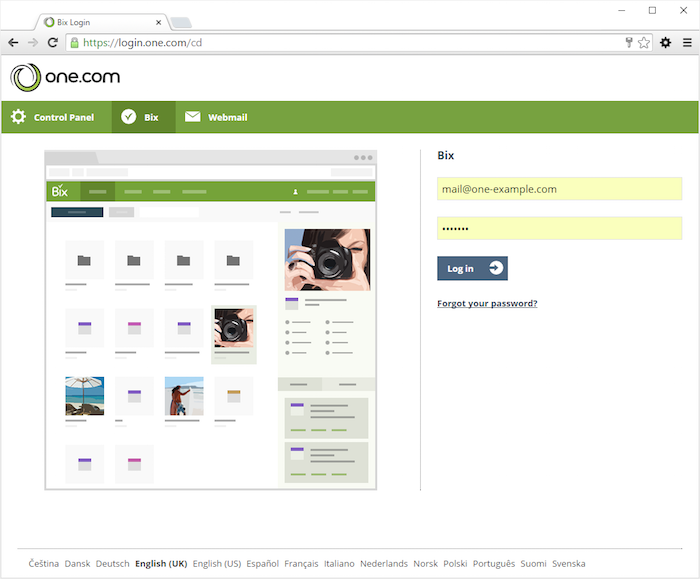
Task: Switch language to Français
Action: click(301, 563)
